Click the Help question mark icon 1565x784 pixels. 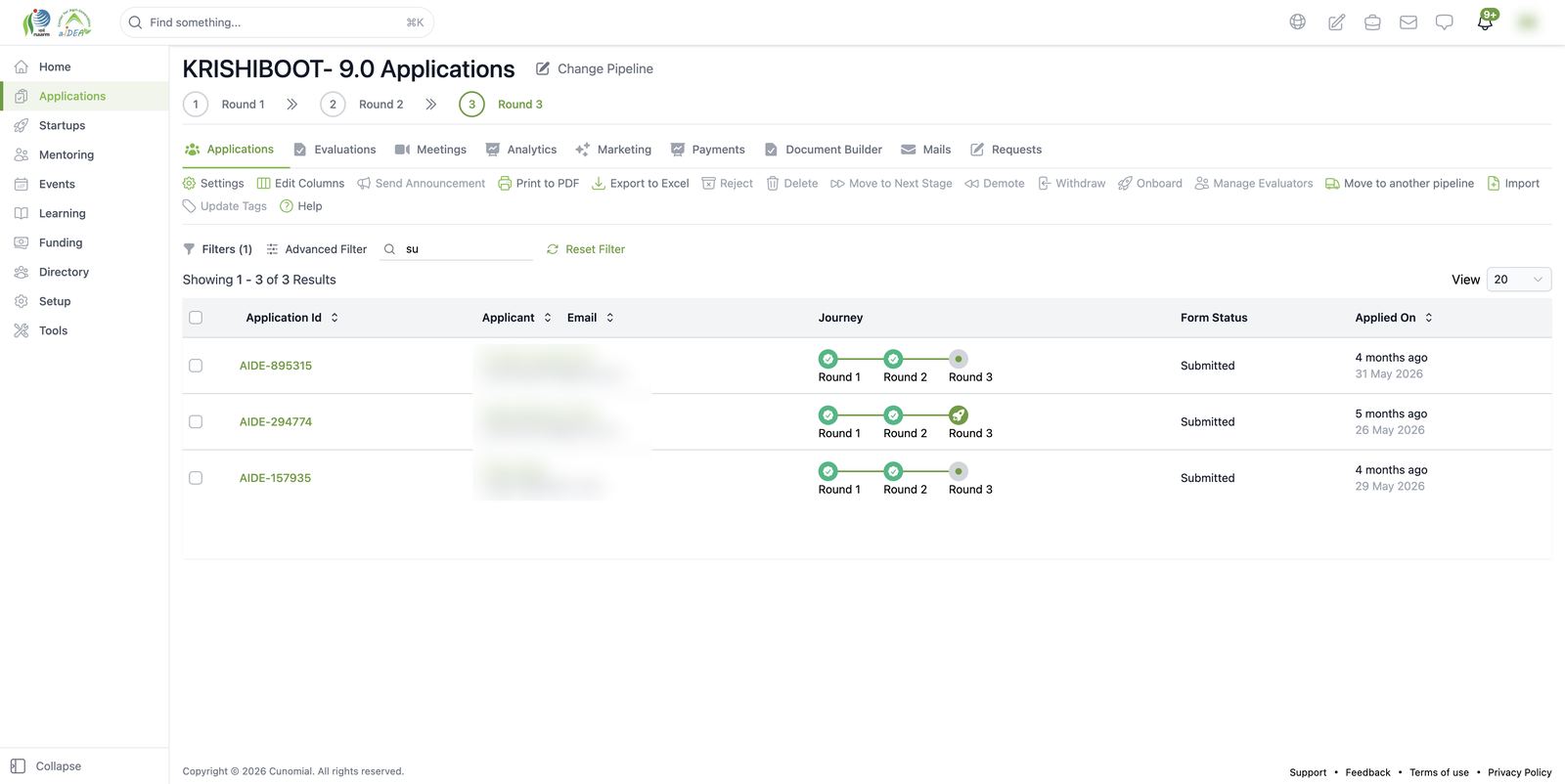(x=287, y=206)
